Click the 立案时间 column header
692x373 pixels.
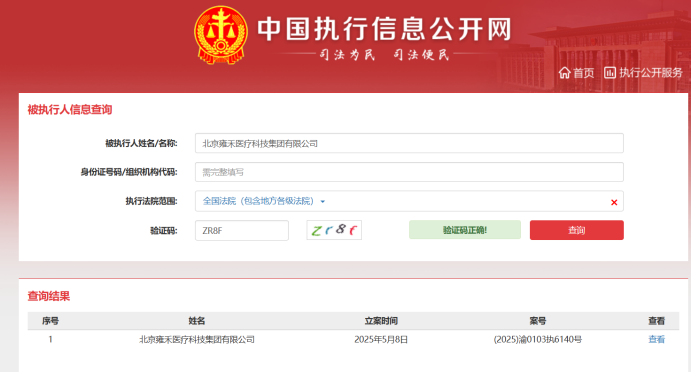(x=381, y=321)
